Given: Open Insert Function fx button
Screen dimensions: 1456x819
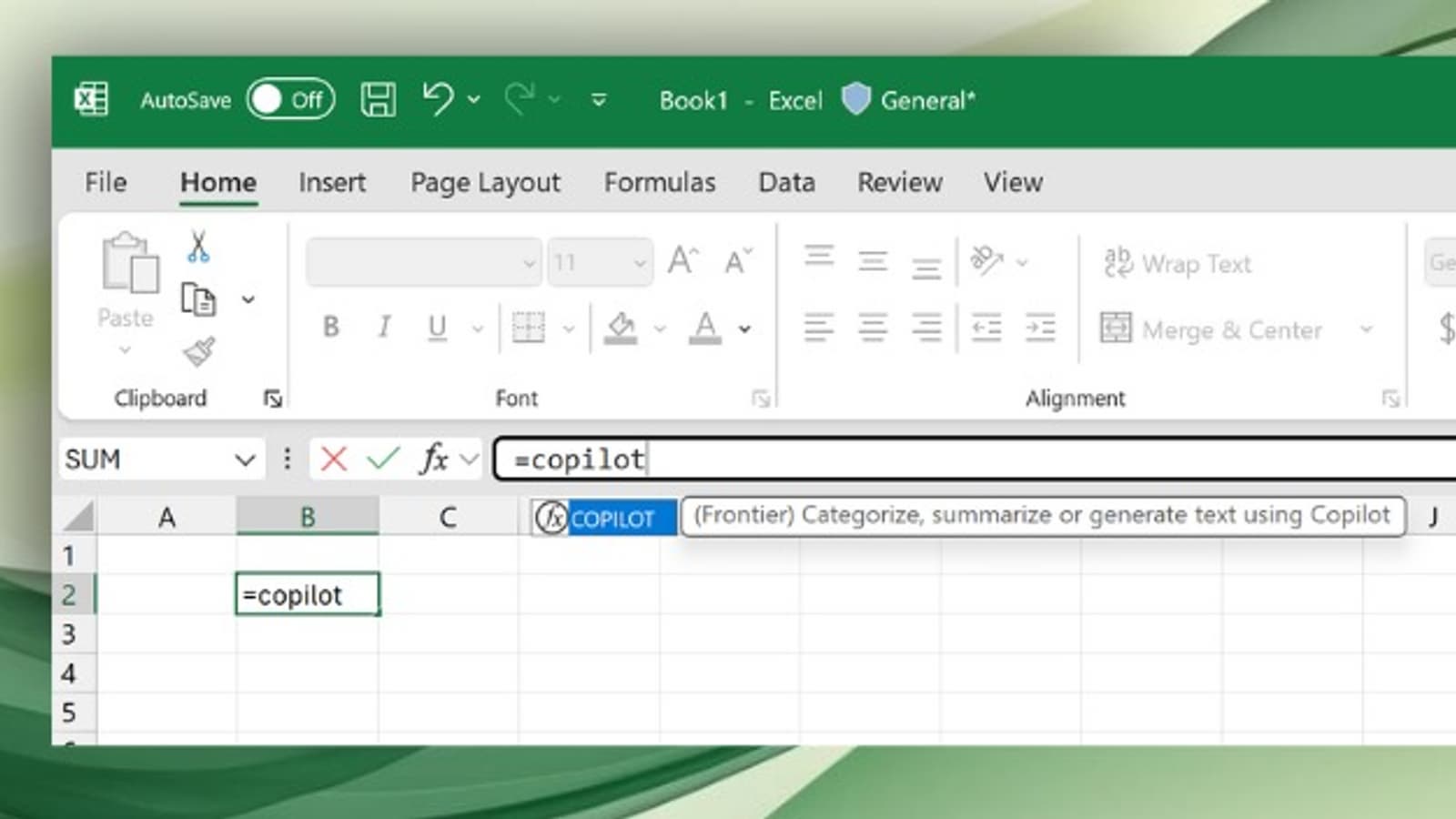Looking at the screenshot, I should point(434,459).
